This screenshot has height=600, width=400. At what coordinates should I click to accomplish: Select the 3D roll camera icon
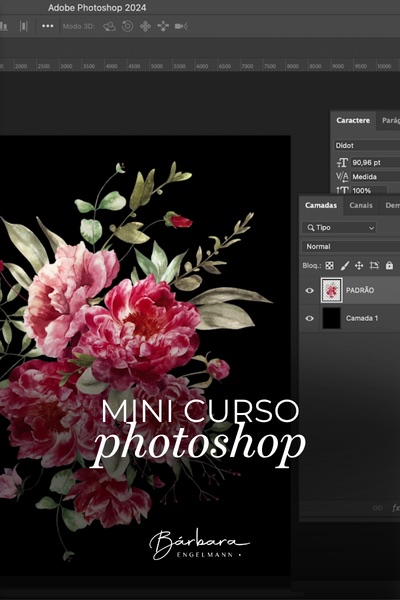click(x=127, y=26)
